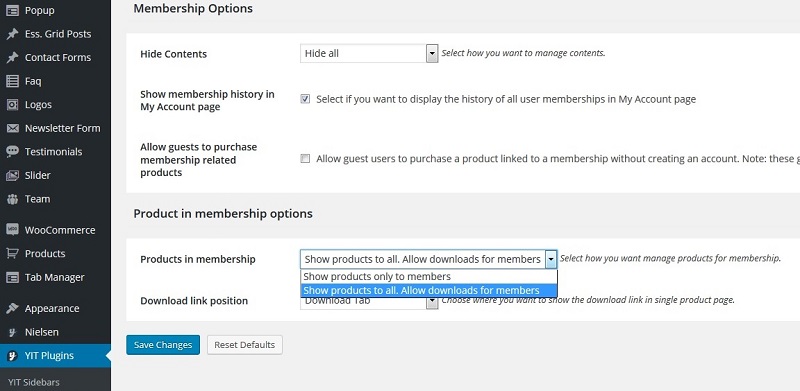The width and height of the screenshot is (800, 391).
Task: Select 'Show products to all' highlighted option
Action: click(429, 290)
